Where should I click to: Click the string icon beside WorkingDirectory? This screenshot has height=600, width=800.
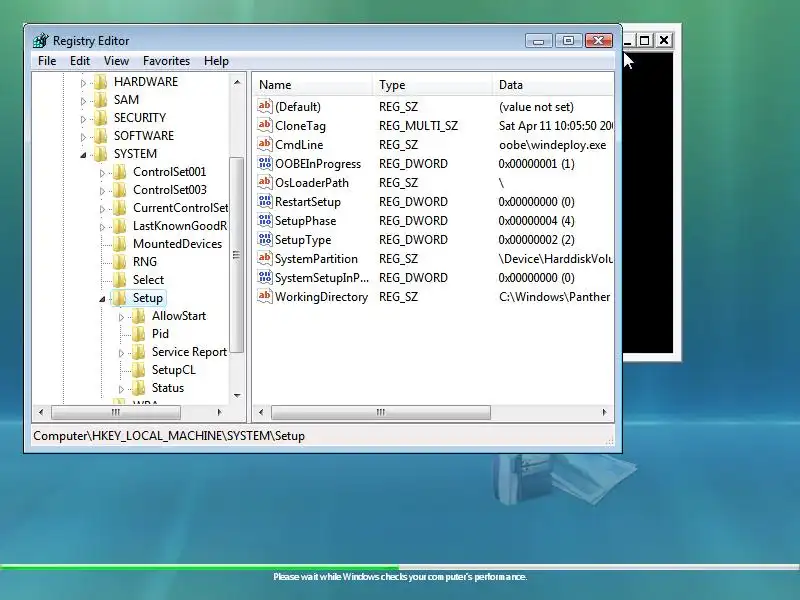point(264,296)
